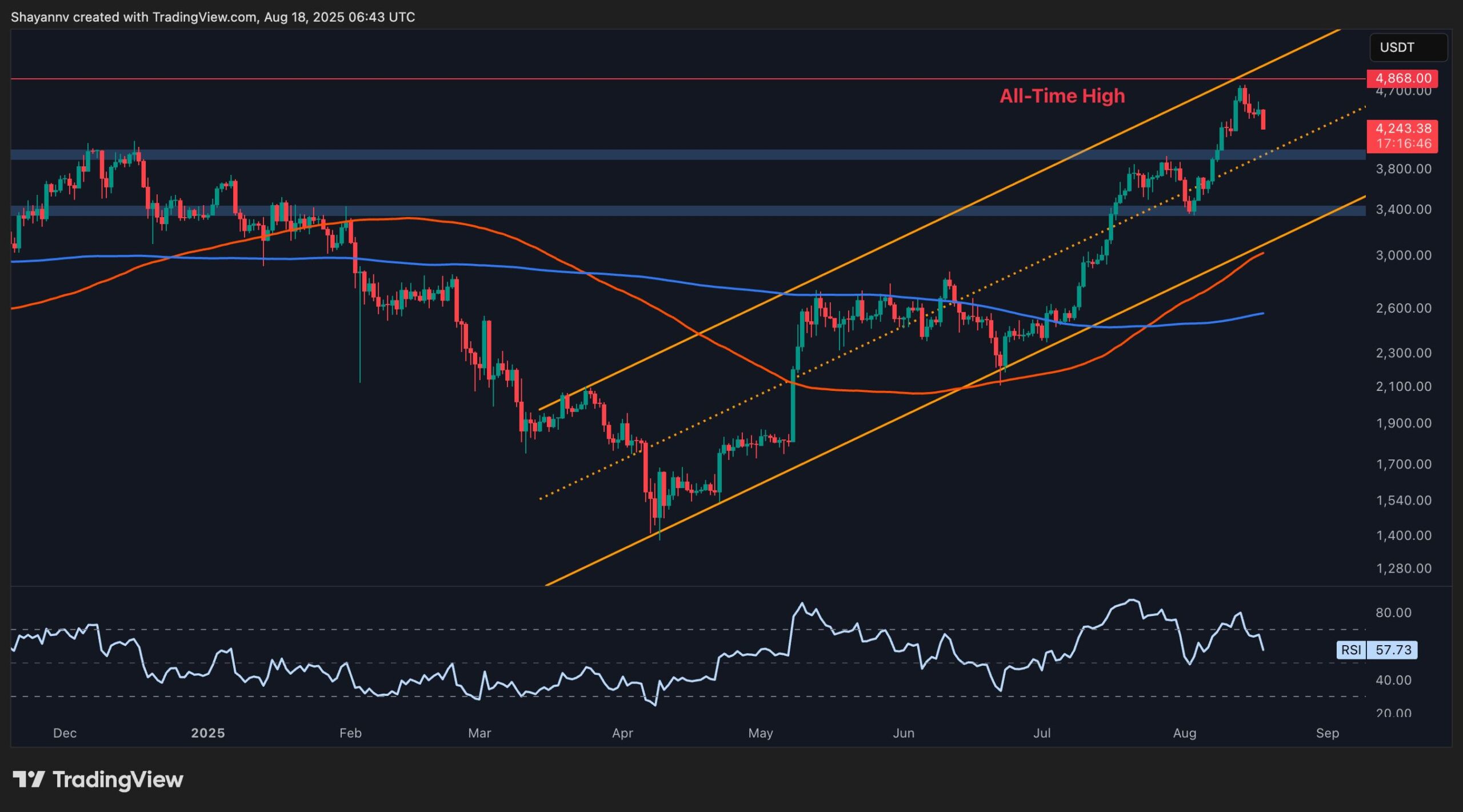Click the Shayannv watermark text at top left

[43, 17]
